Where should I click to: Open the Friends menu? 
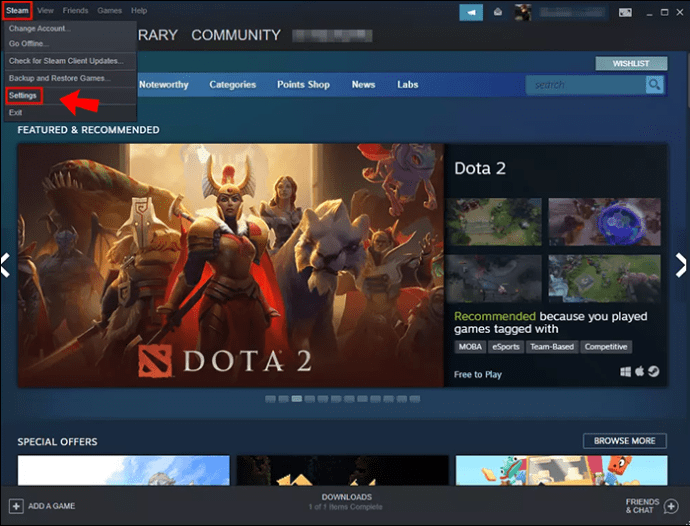75,11
